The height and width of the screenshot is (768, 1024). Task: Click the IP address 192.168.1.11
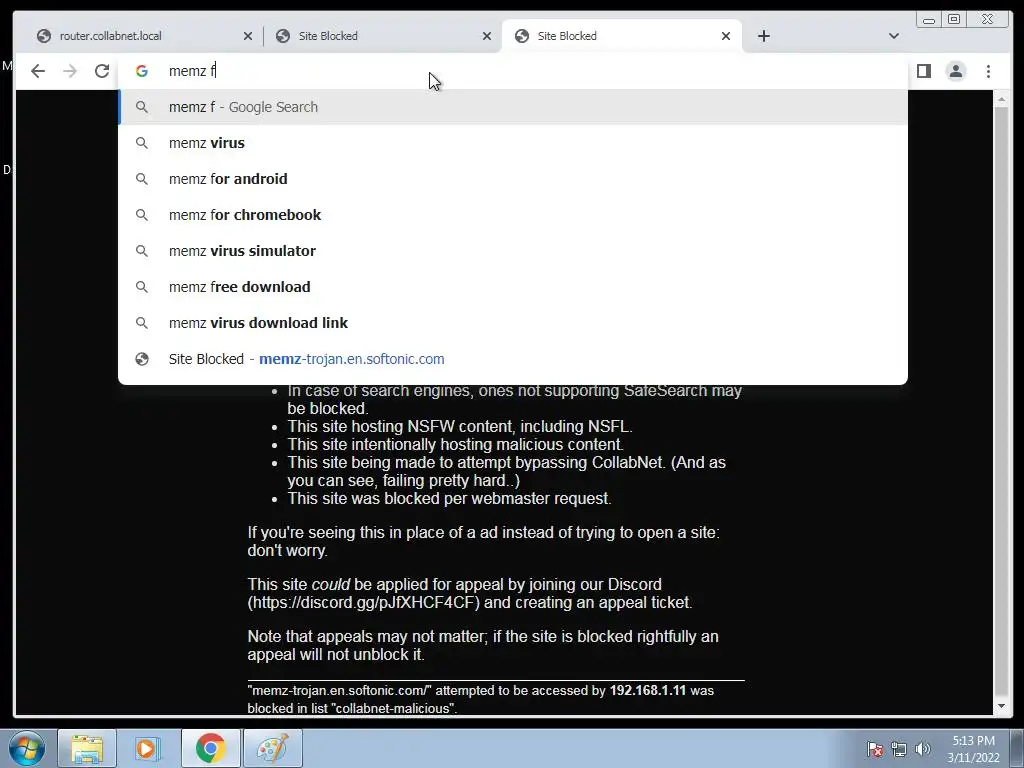648,690
